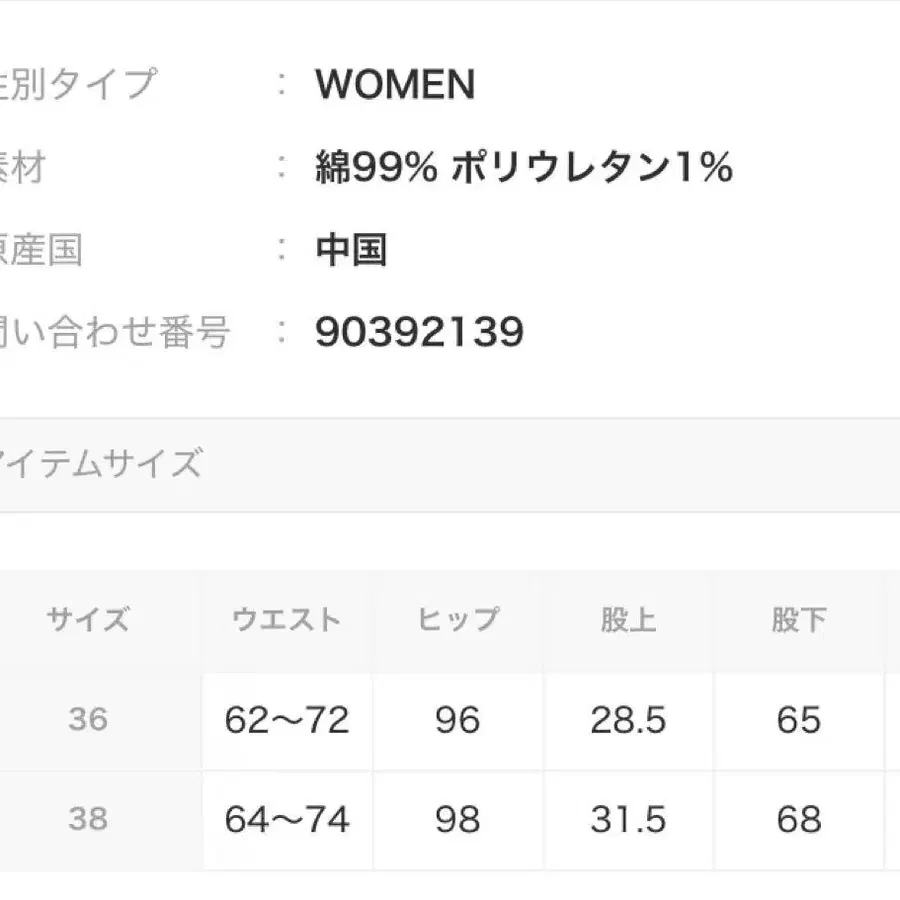The image size is (900, 900).
Task: Click the hip value 98
Action: [457, 820]
